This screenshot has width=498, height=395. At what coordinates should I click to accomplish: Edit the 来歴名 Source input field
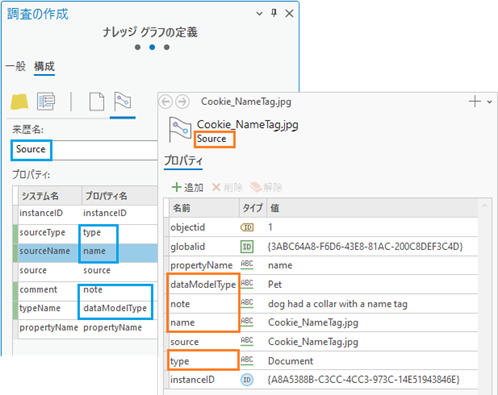pos(84,150)
